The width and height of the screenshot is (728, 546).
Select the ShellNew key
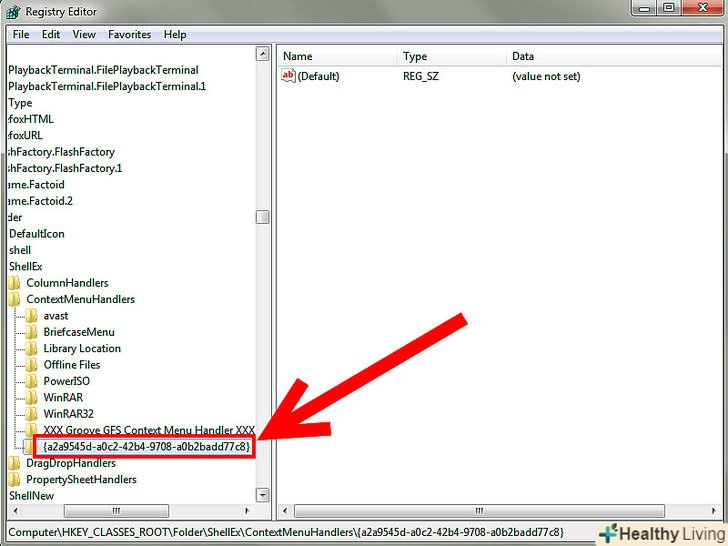pos(32,496)
